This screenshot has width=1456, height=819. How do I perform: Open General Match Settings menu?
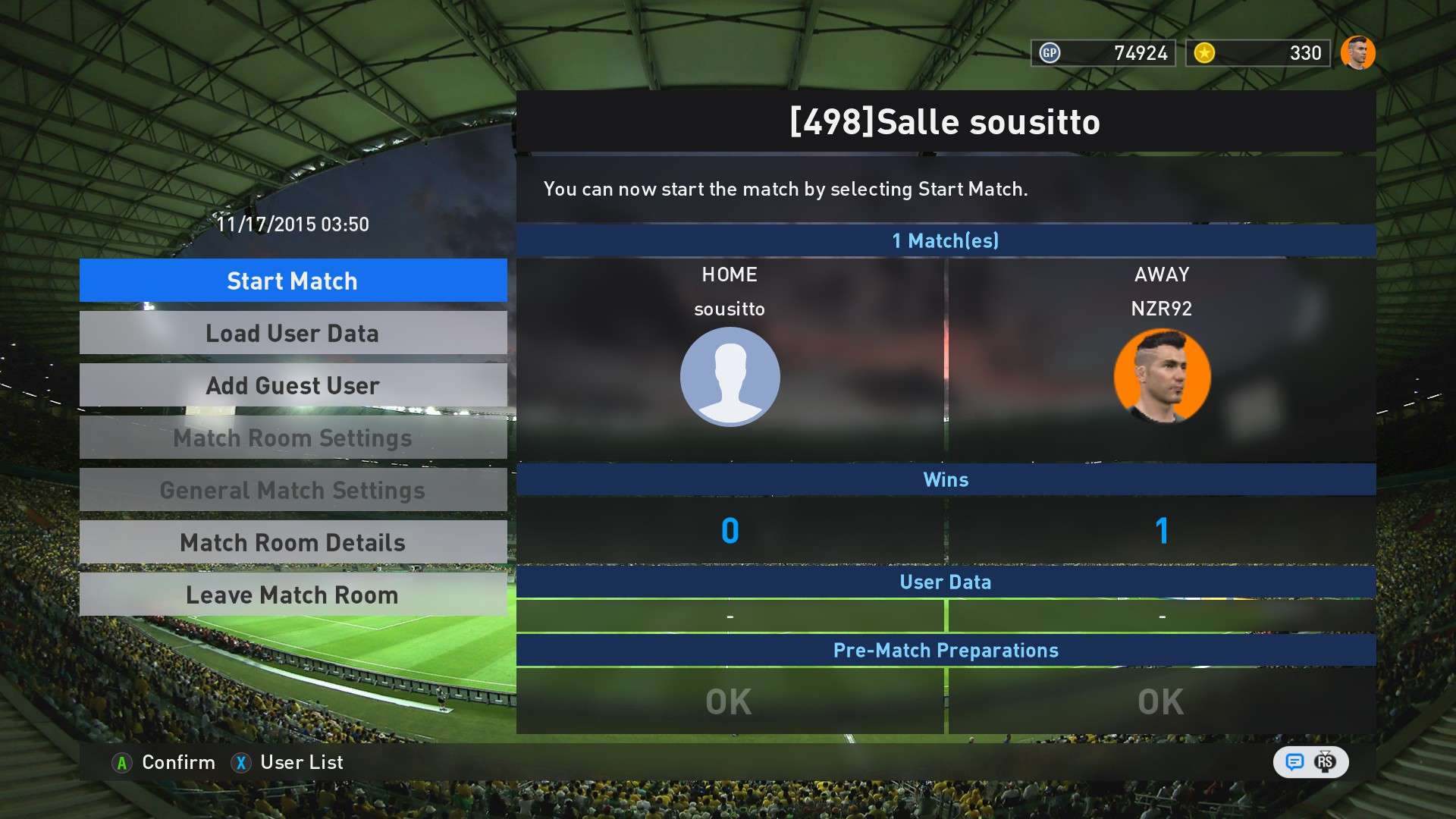pyautogui.click(x=291, y=489)
